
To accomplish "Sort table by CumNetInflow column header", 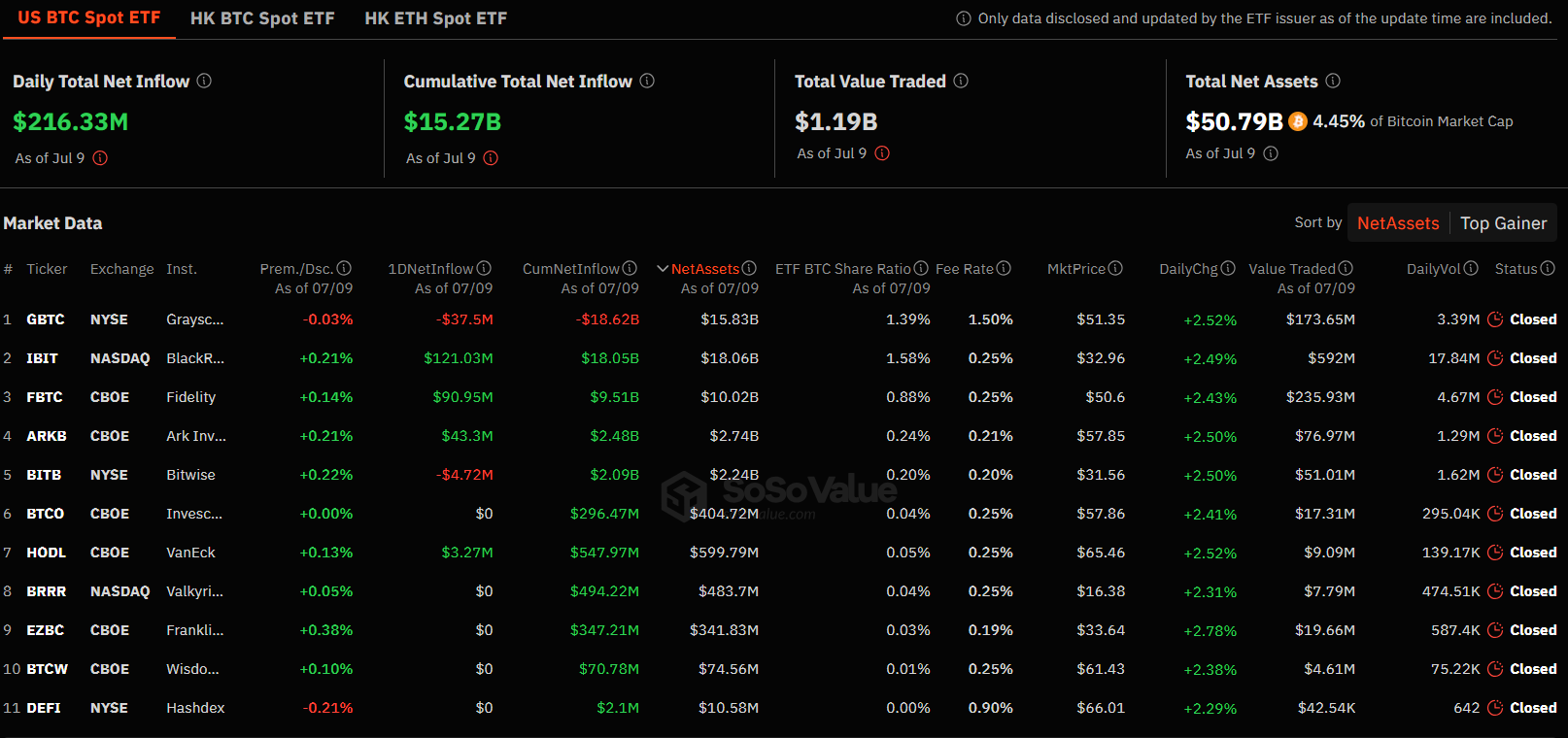I will point(571,269).
